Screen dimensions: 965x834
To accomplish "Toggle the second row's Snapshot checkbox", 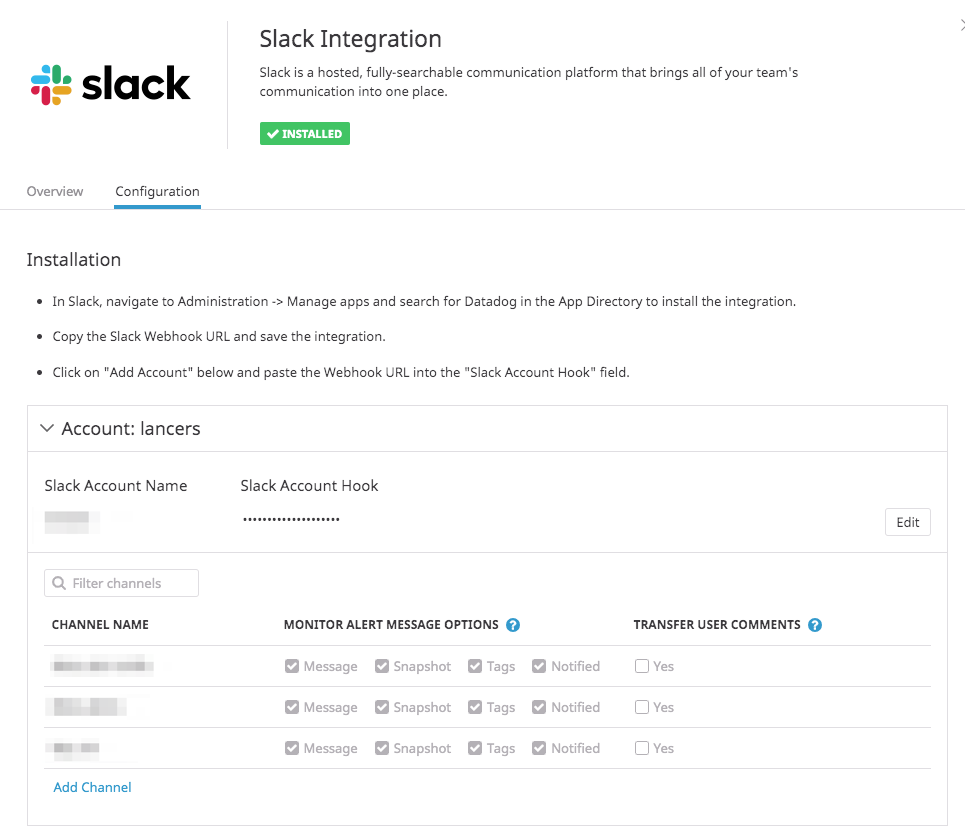I will pos(382,707).
